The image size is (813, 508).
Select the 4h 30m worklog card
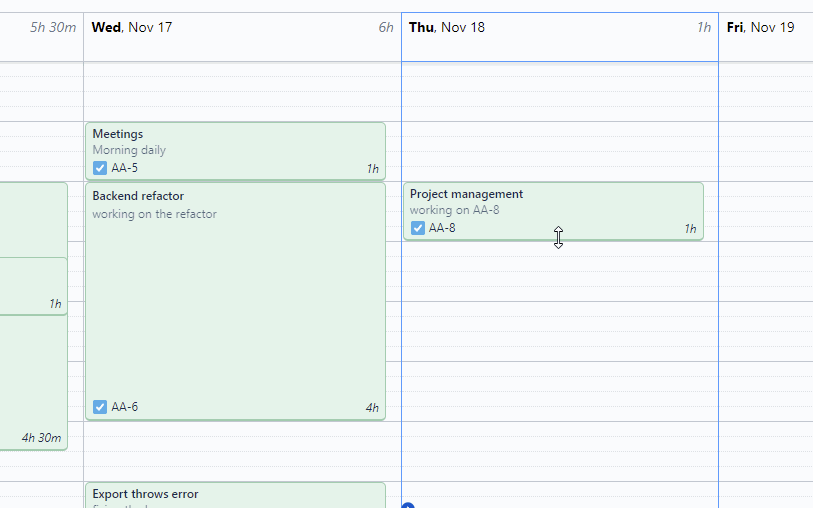point(33,380)
